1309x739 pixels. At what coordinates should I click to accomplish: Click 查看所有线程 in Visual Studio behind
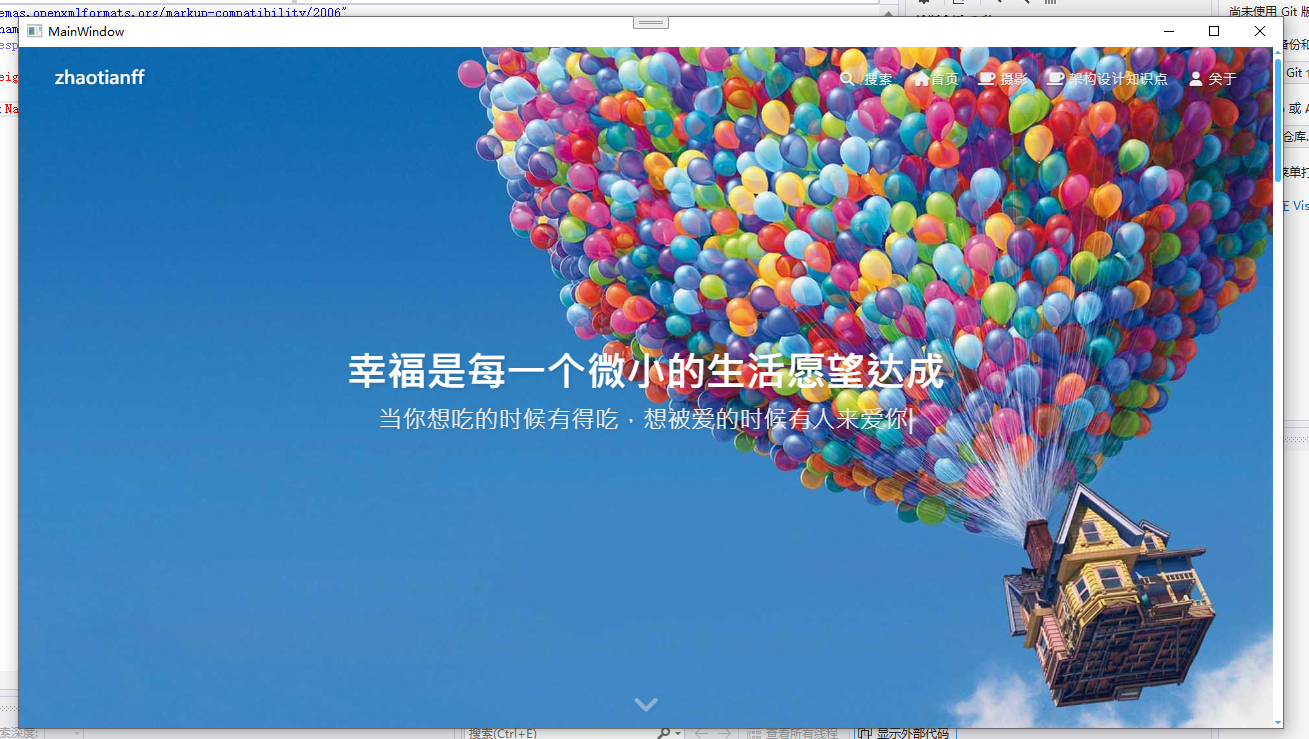(792, 733)
